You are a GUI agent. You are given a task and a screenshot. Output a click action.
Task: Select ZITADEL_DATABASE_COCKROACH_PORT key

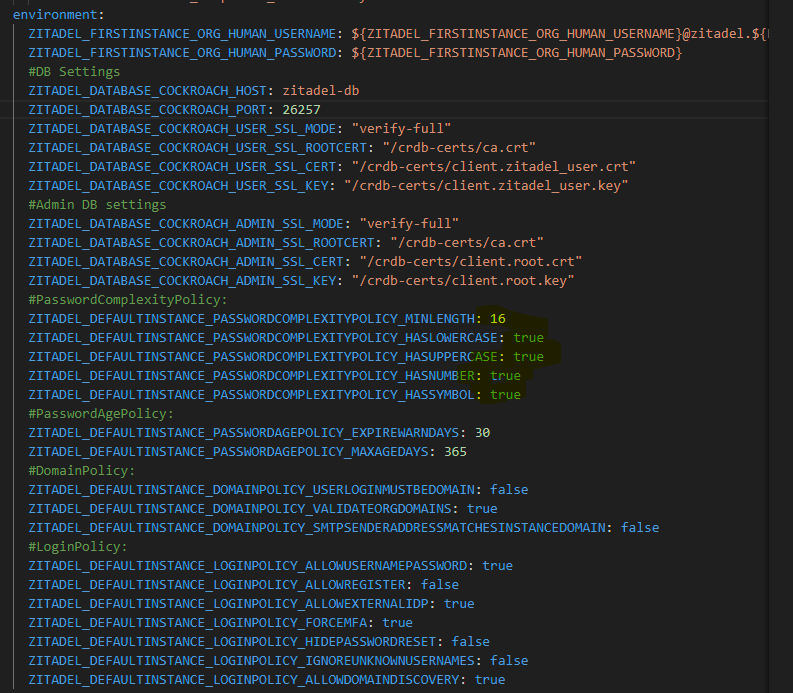click(147, 110)
